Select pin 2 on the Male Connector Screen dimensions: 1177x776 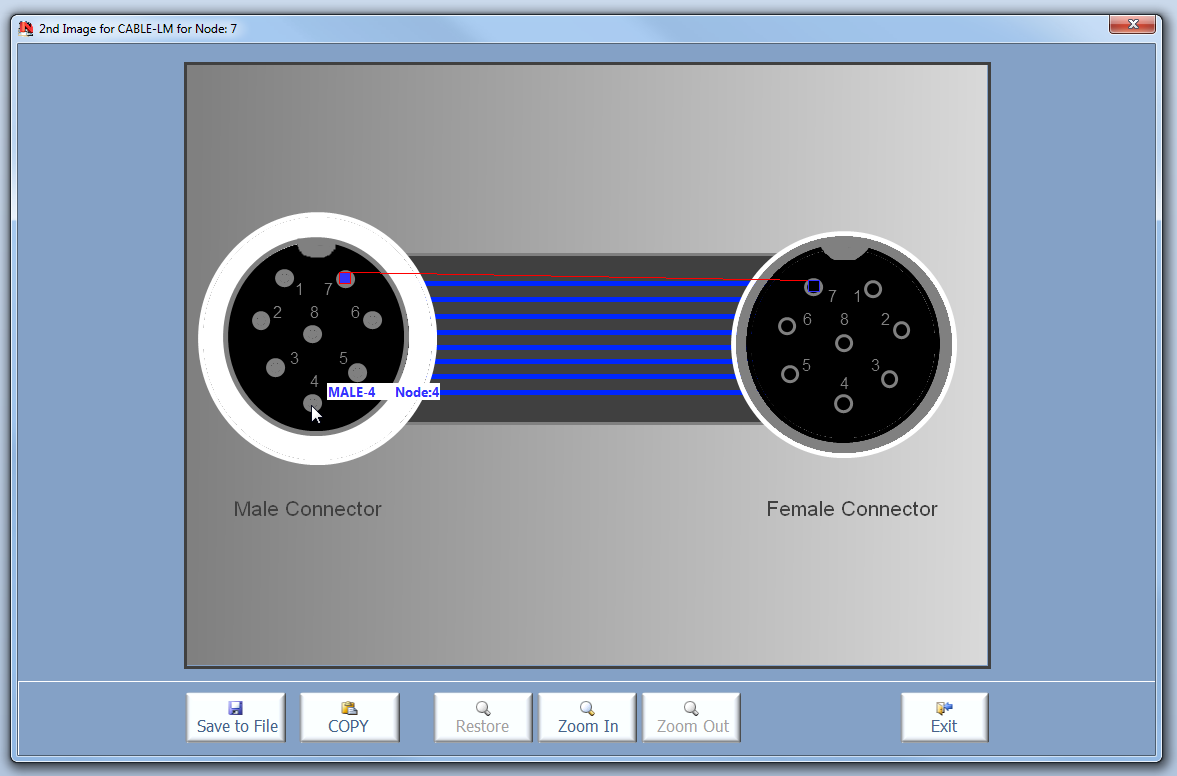(262, 320)
